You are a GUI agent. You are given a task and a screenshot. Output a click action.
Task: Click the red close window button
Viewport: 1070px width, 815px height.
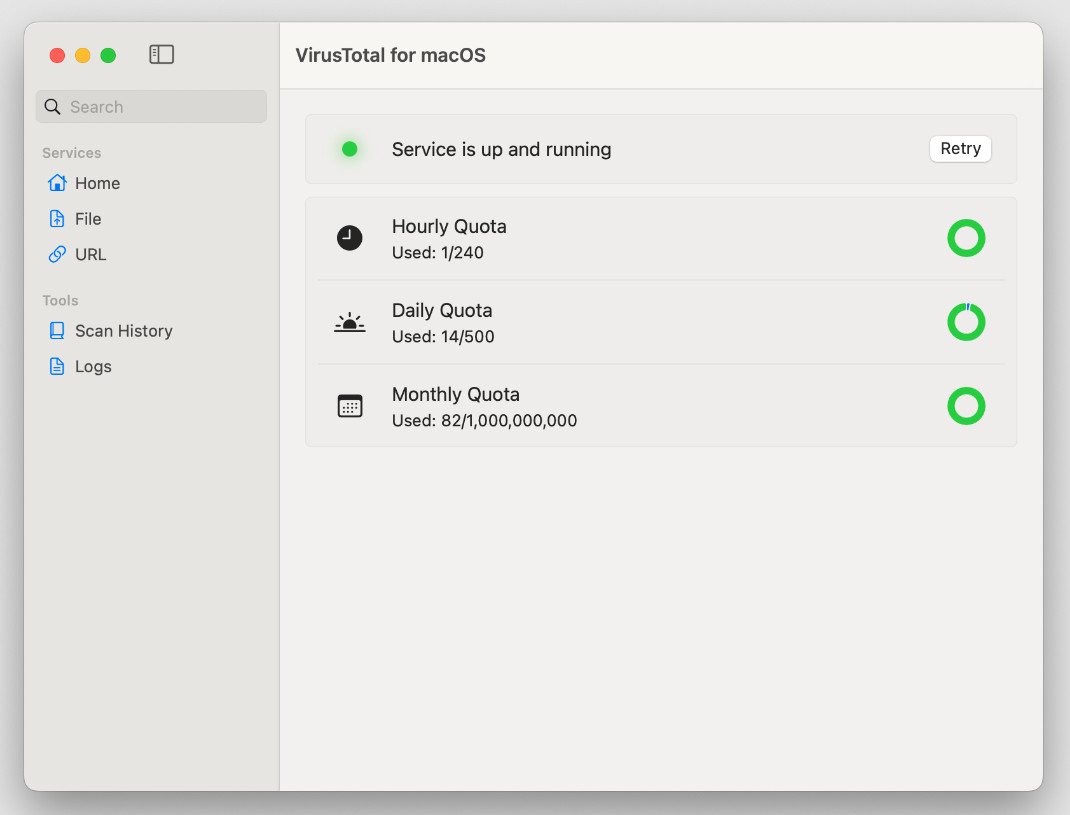point(57,55)
